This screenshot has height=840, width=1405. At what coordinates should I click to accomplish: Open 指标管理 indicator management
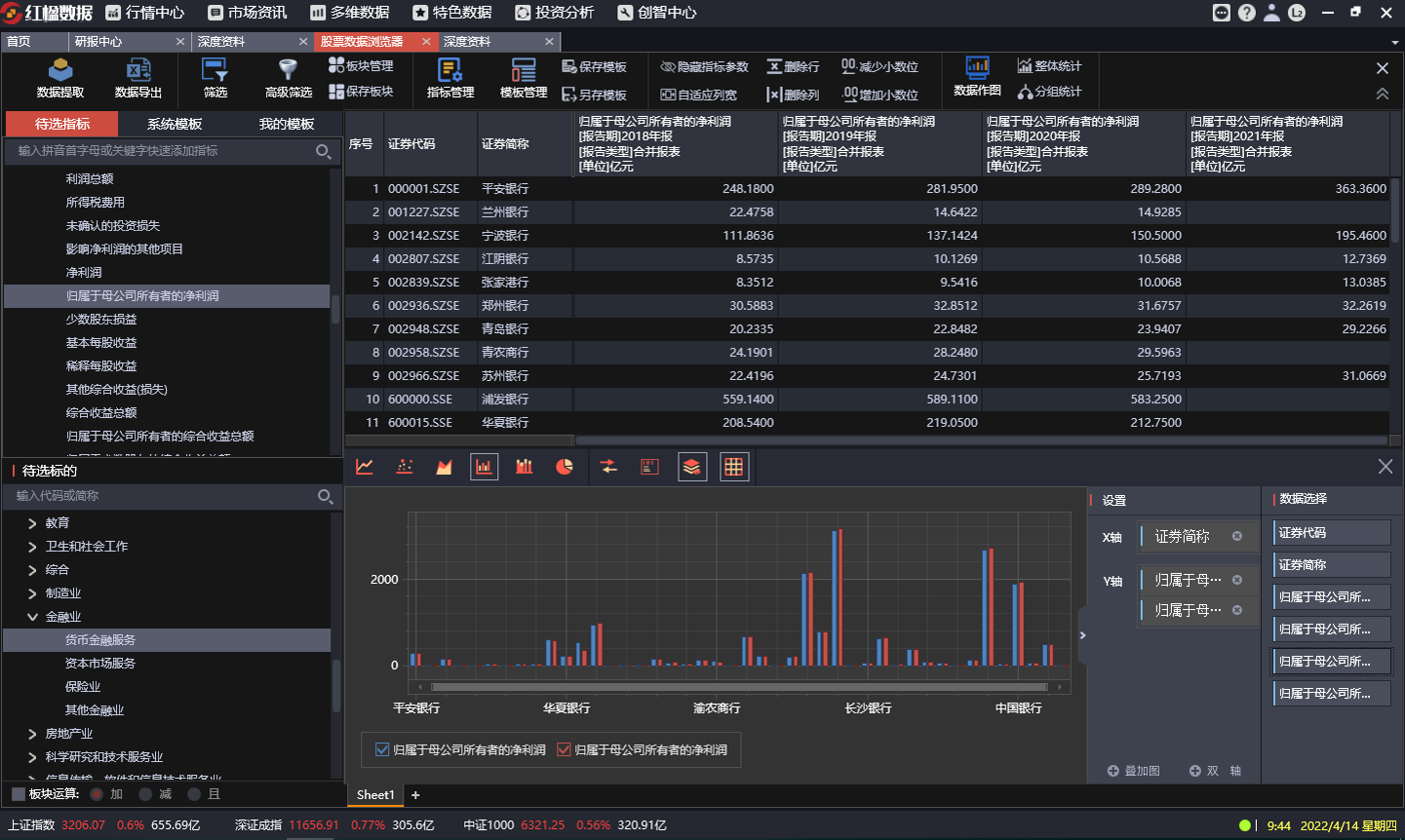pyautogui.click(x=449, y=78)
